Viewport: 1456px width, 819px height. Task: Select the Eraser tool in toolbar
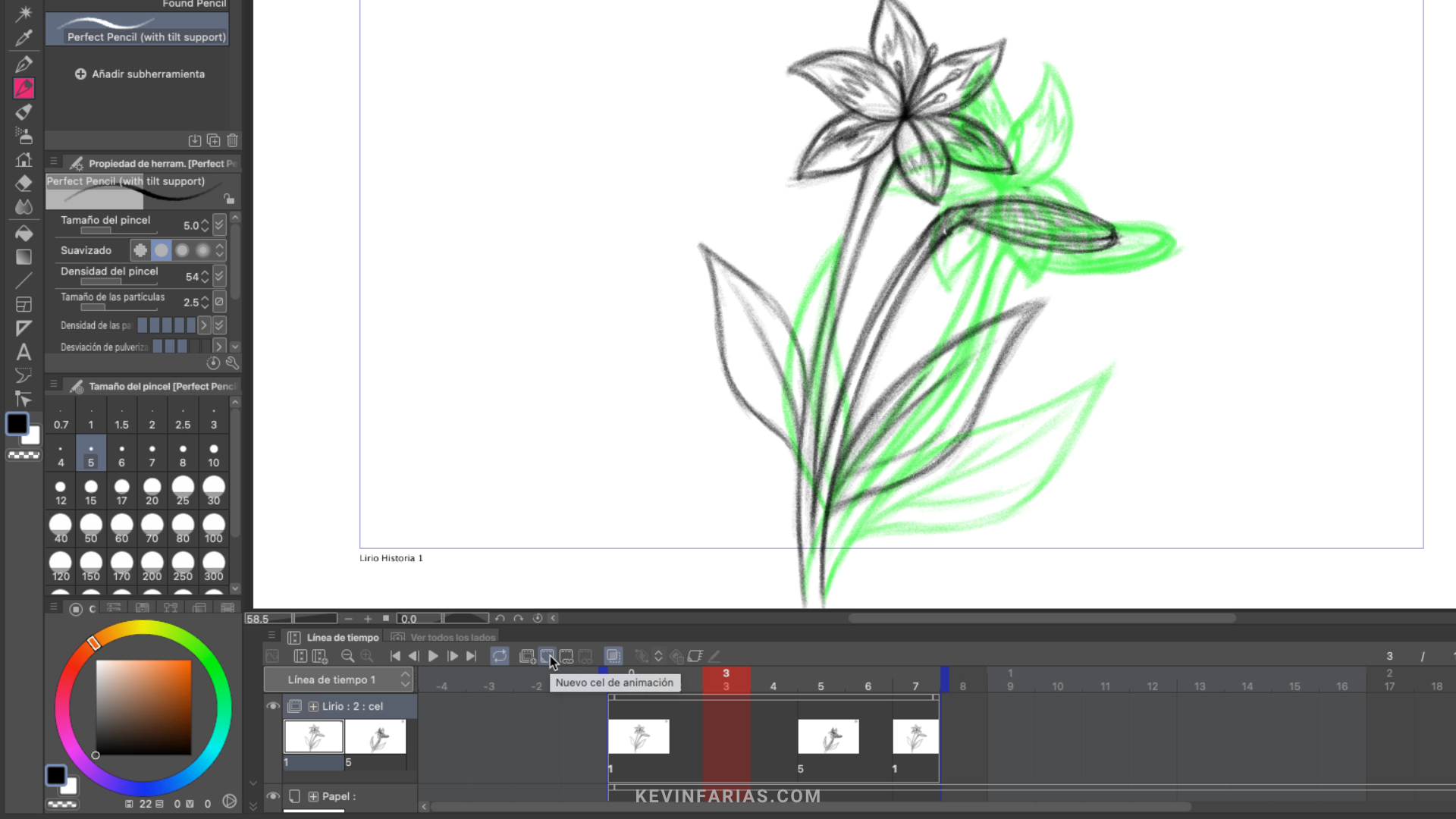coord(24,184)
